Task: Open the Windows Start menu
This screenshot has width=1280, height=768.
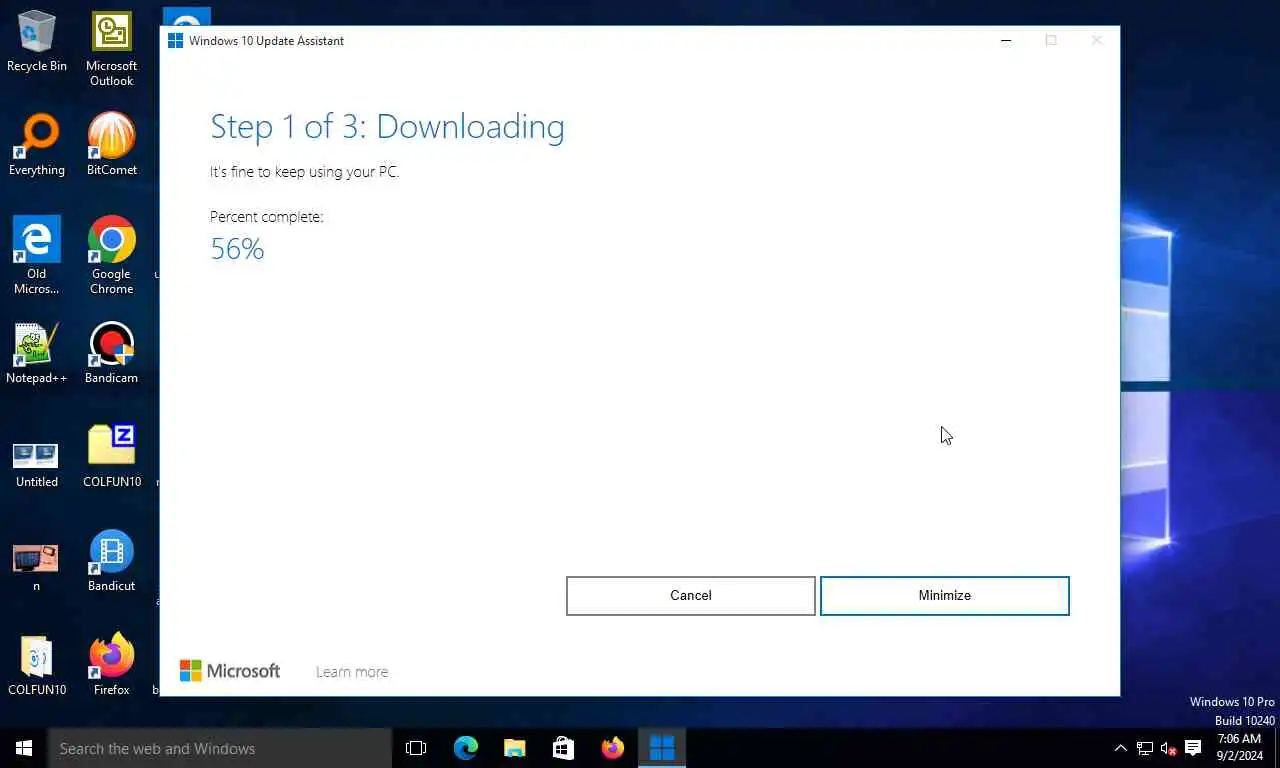Action: [24, 748]
